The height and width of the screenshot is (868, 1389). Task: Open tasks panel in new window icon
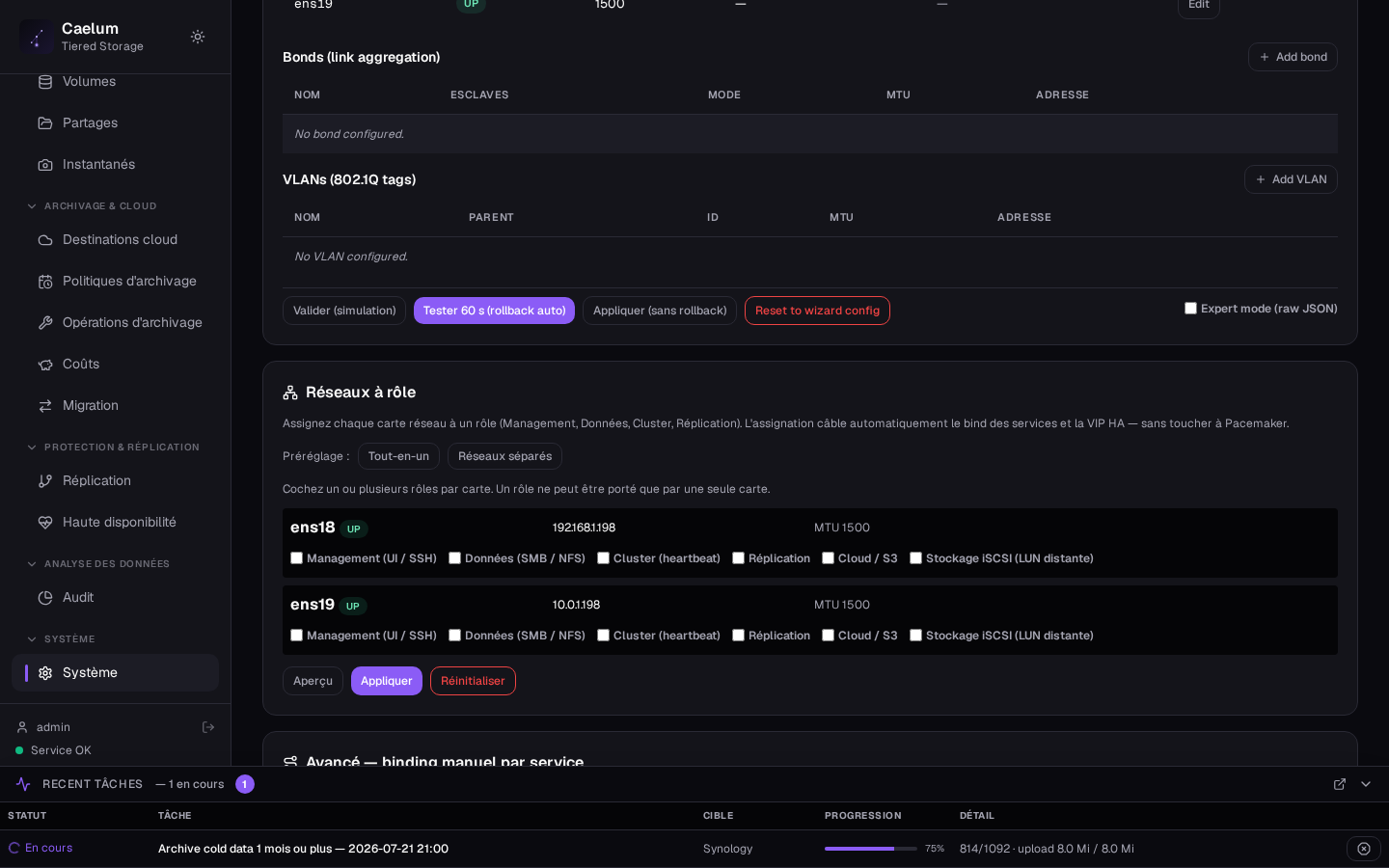click(1340, 784)
